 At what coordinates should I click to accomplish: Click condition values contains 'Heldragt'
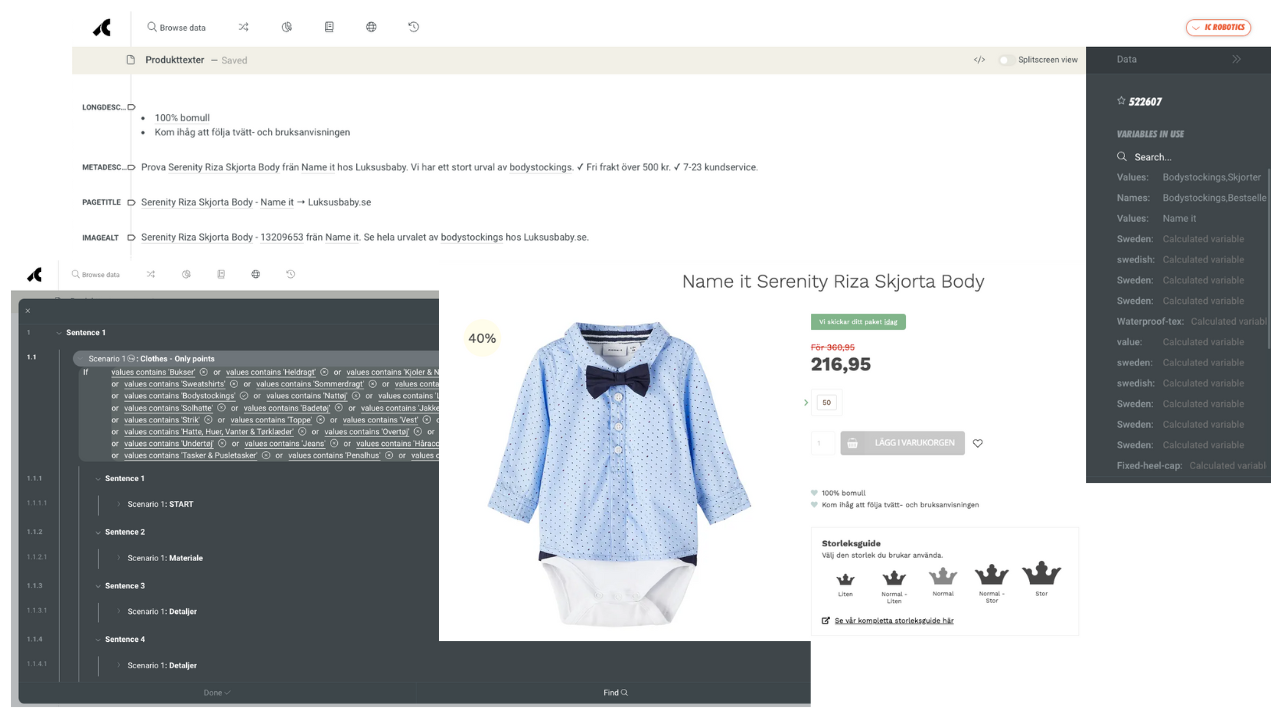tap(270, 372)
